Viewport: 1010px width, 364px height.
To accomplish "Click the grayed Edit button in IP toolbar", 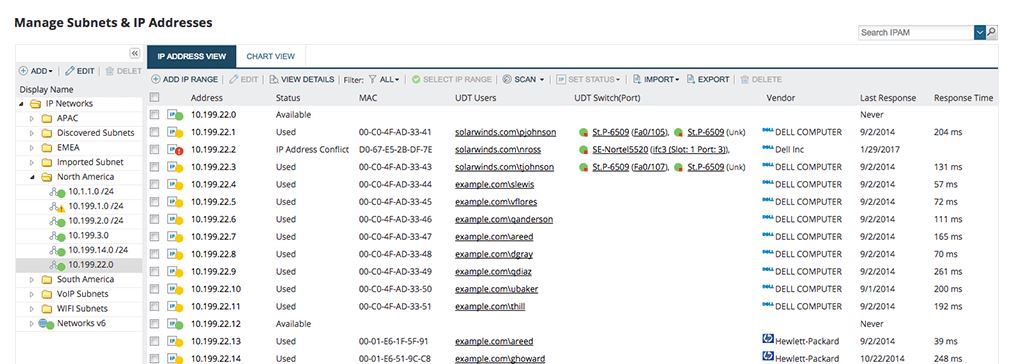I will pos(244,79).
